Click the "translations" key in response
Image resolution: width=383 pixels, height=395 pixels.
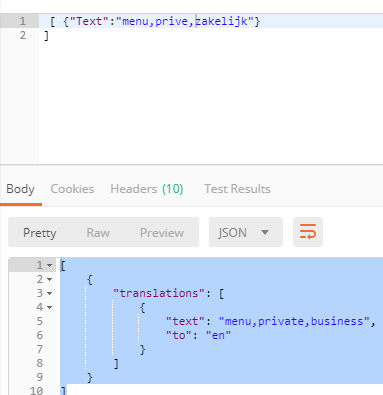click(159, 293)
